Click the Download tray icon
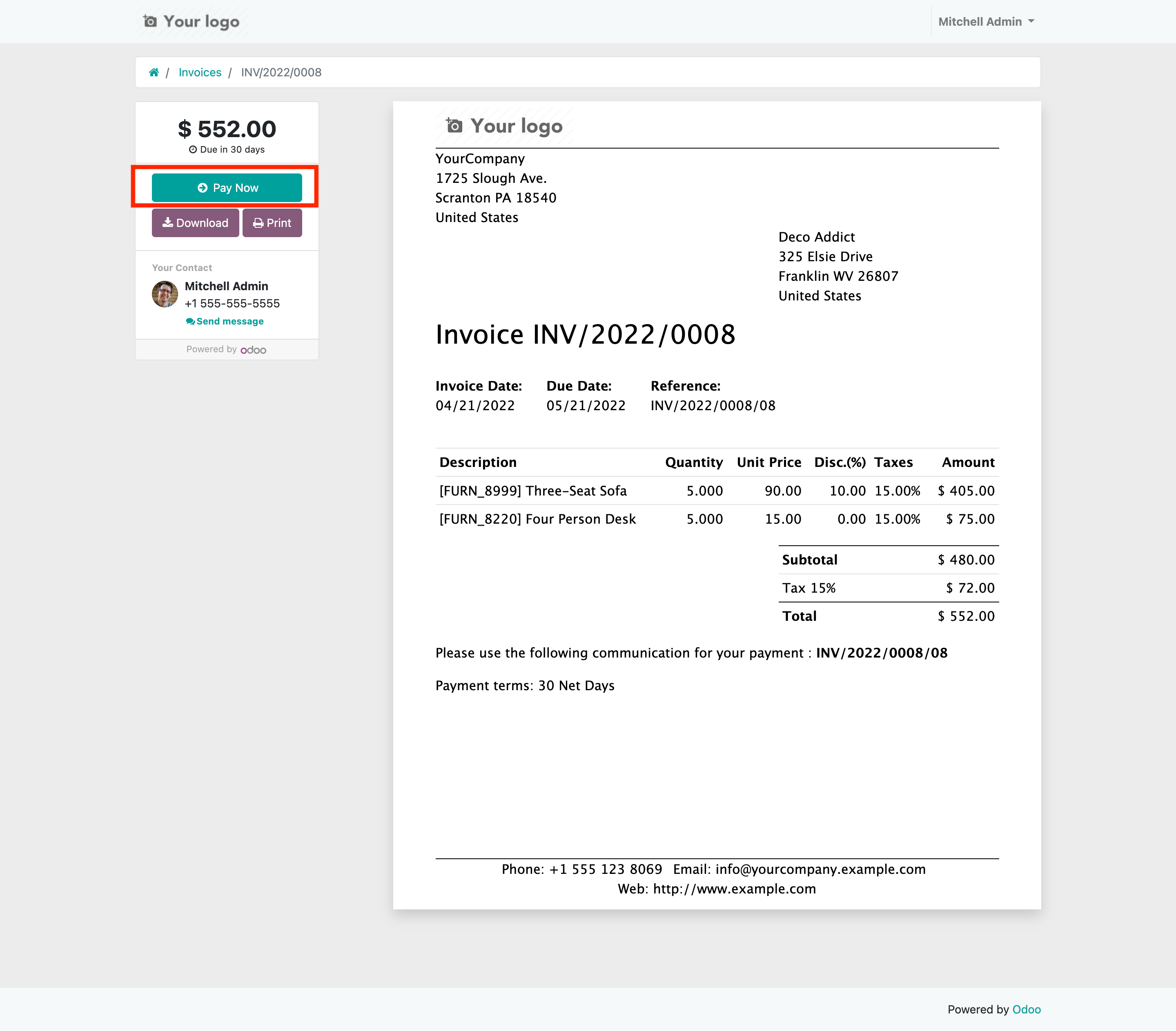1176x1031 pixels. pos(167,222)
